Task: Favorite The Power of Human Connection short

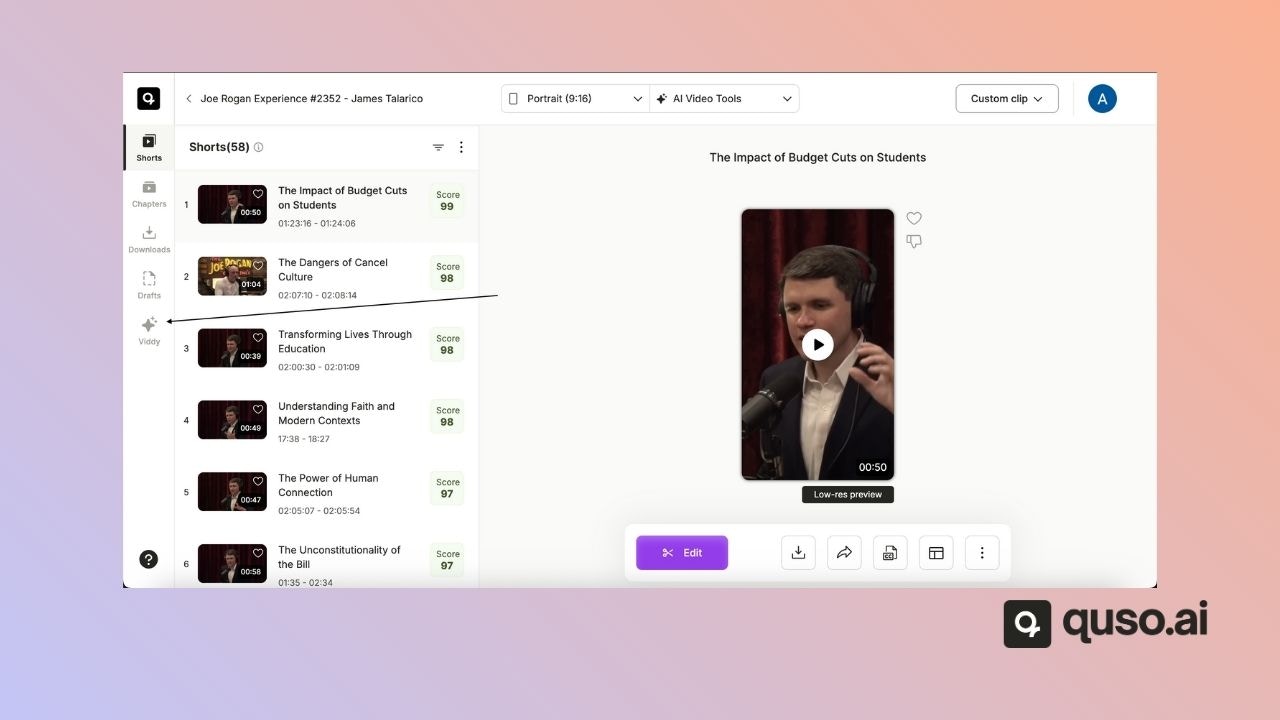Action: click(x=258, y=481)
